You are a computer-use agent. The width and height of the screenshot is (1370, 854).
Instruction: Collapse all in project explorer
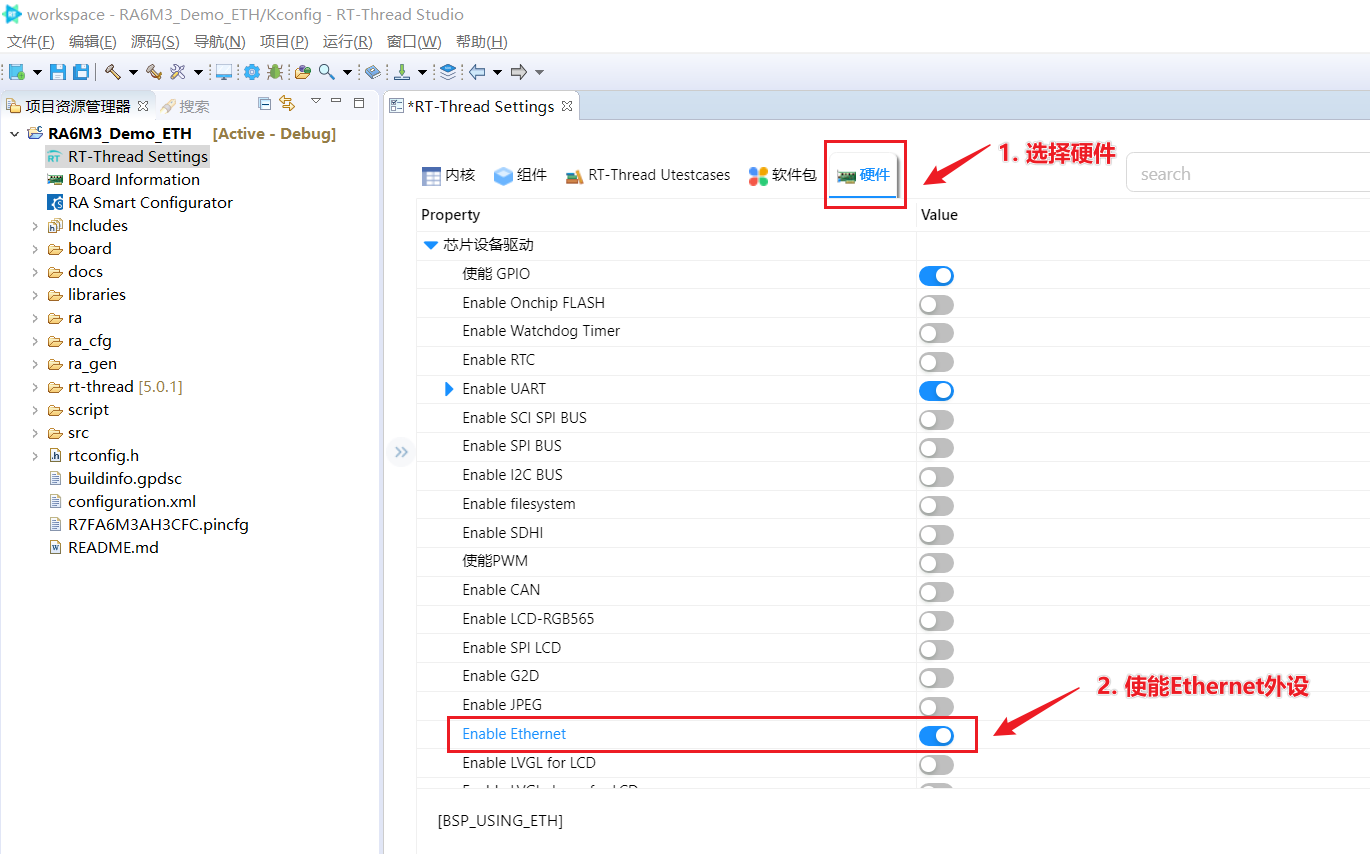pyautogui.click(x=264, y=103)
